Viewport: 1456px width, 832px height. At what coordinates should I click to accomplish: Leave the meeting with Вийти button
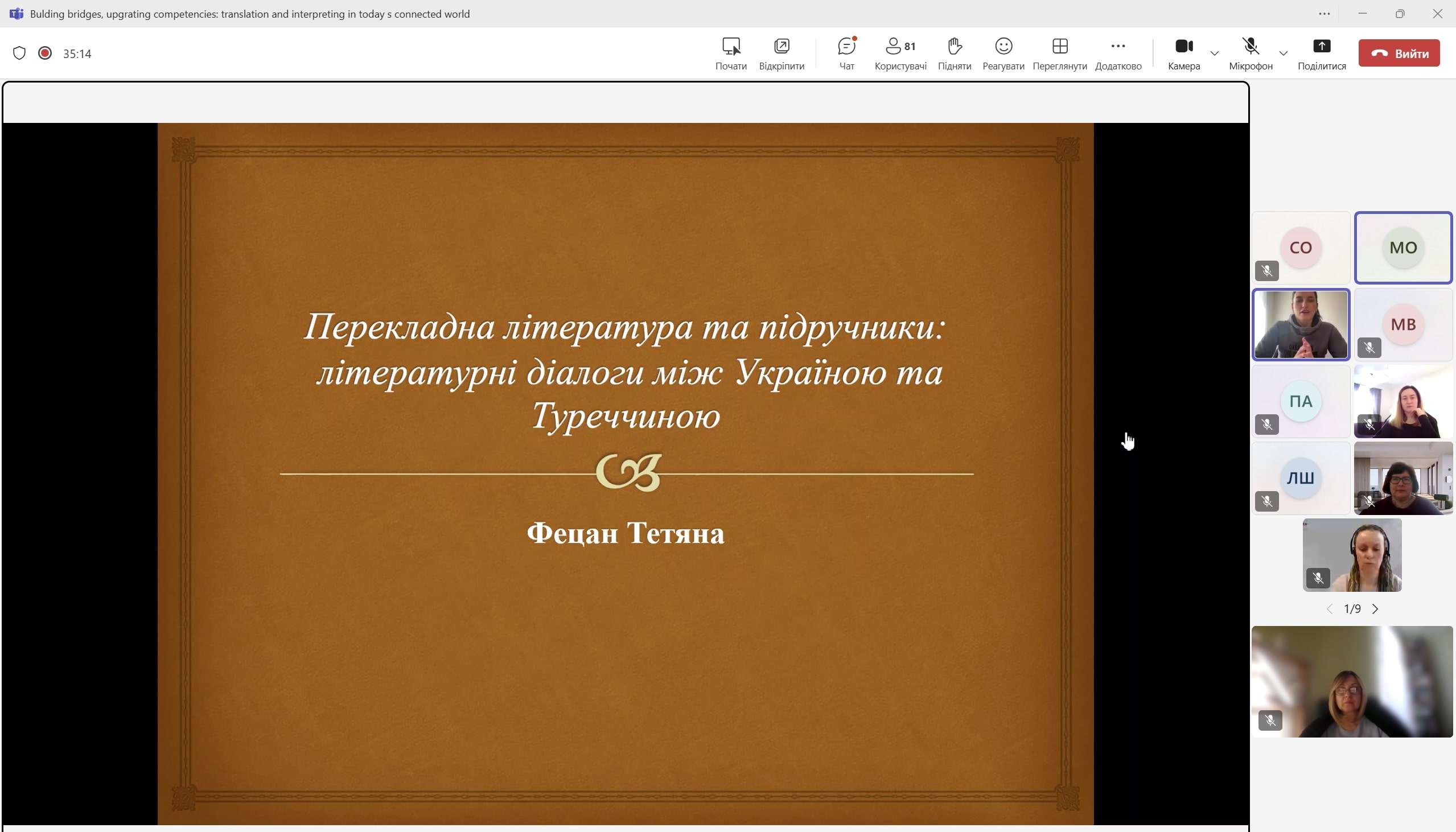1399,53
